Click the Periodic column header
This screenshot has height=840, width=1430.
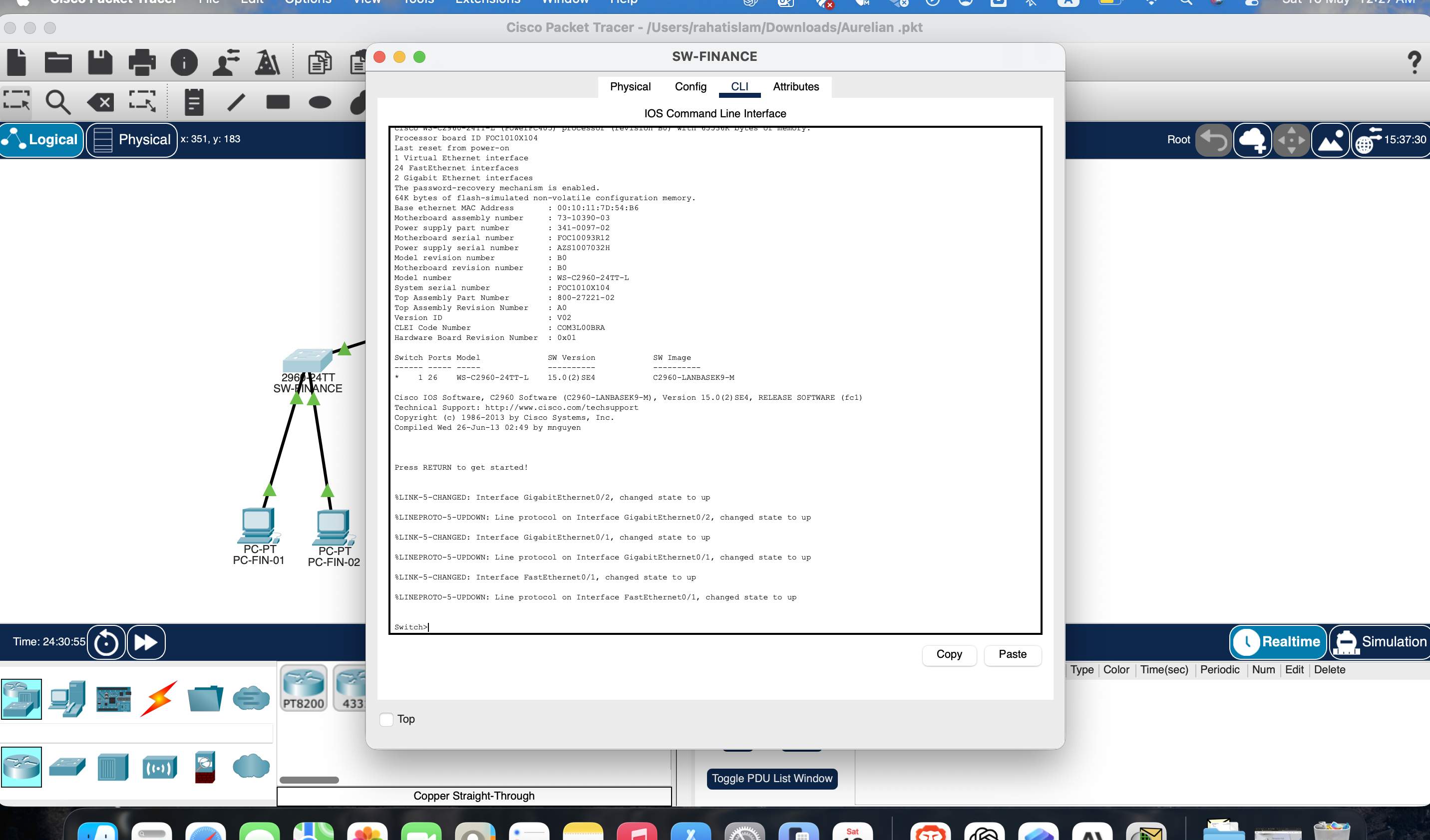point(1219,670)
